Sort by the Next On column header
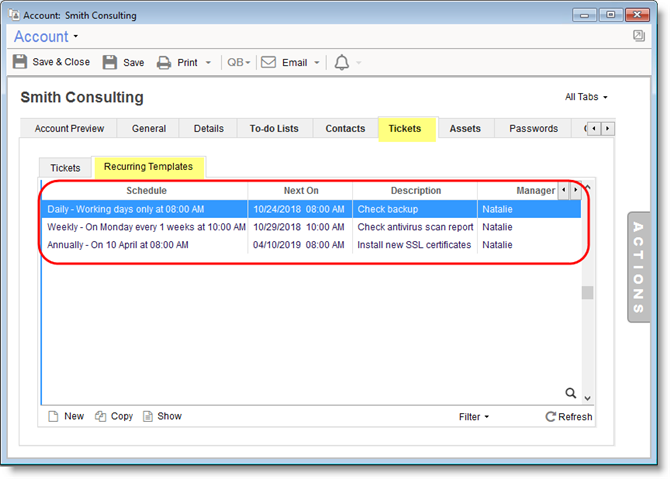The image size is (670, 479). click(x=300, y=190)
